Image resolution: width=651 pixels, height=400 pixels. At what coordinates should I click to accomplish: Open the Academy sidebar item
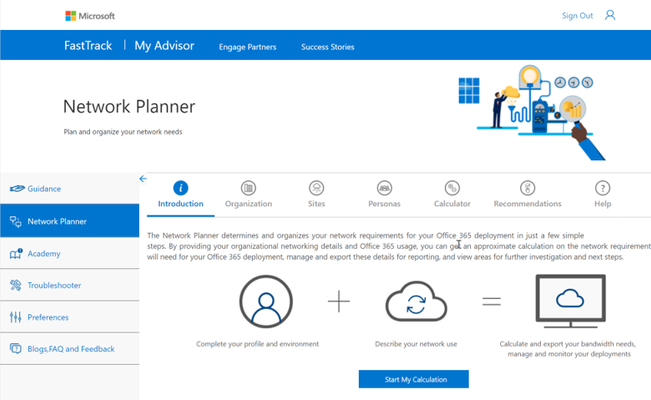(70, 253)
